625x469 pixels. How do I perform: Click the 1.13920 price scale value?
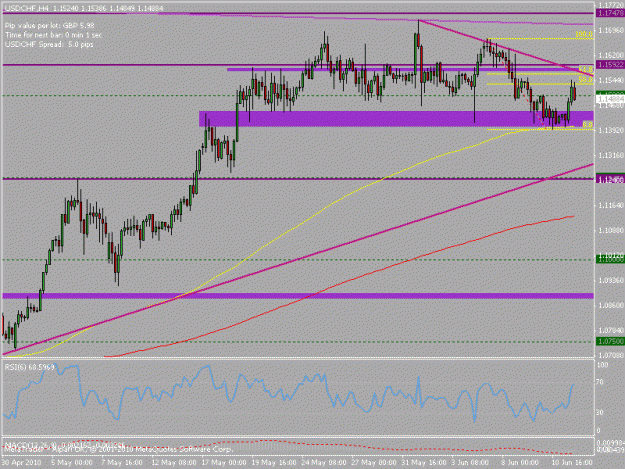click(611, 130)
